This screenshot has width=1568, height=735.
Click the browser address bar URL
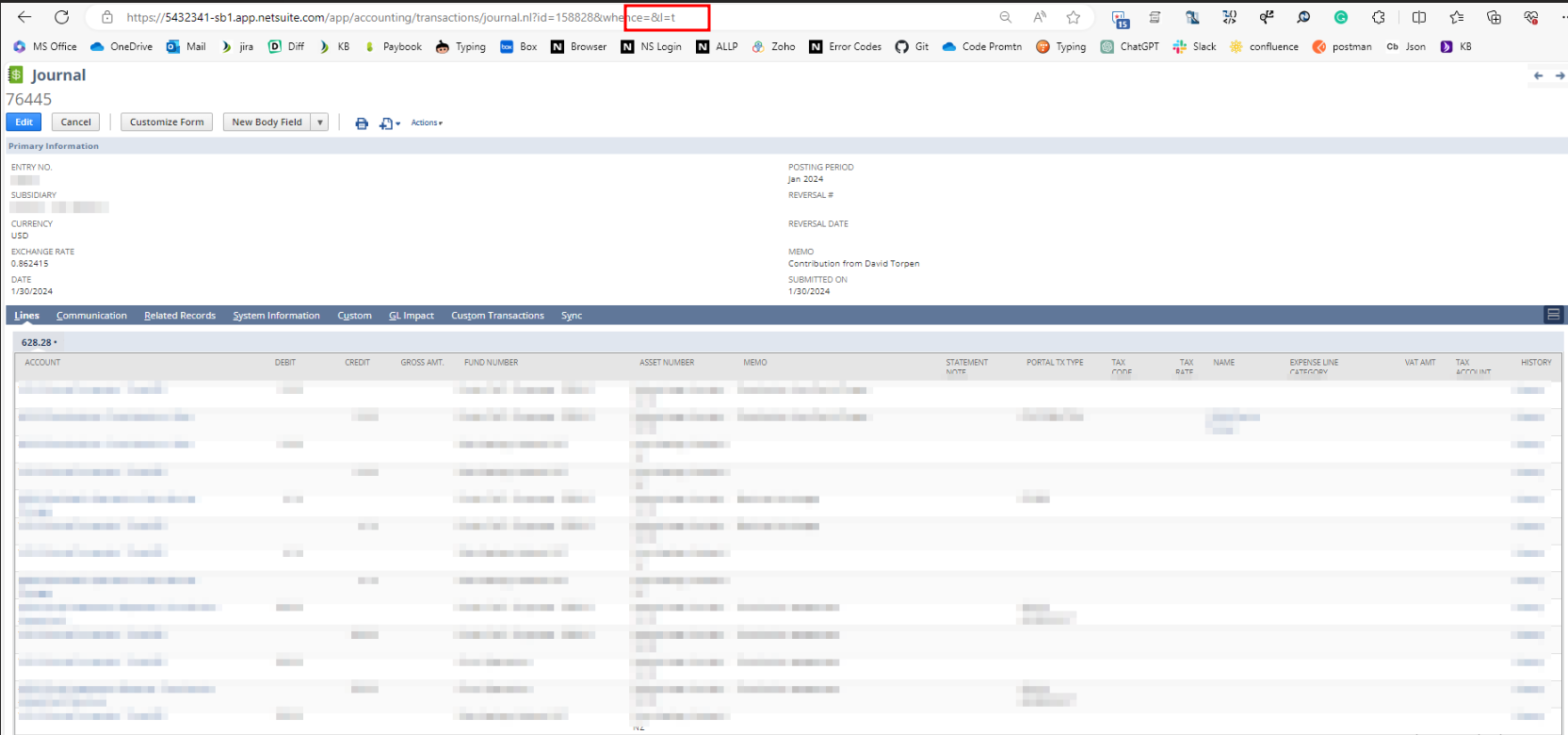[x=377, y=17]
